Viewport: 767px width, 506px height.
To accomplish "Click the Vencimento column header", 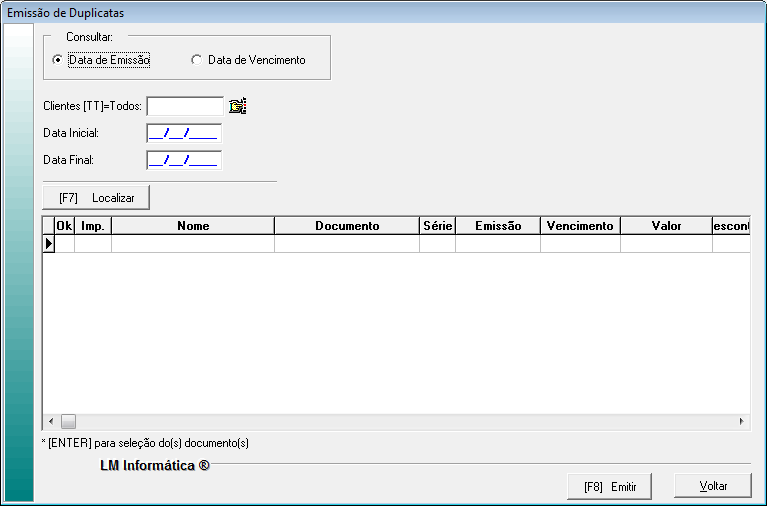I will click(580, 226).
